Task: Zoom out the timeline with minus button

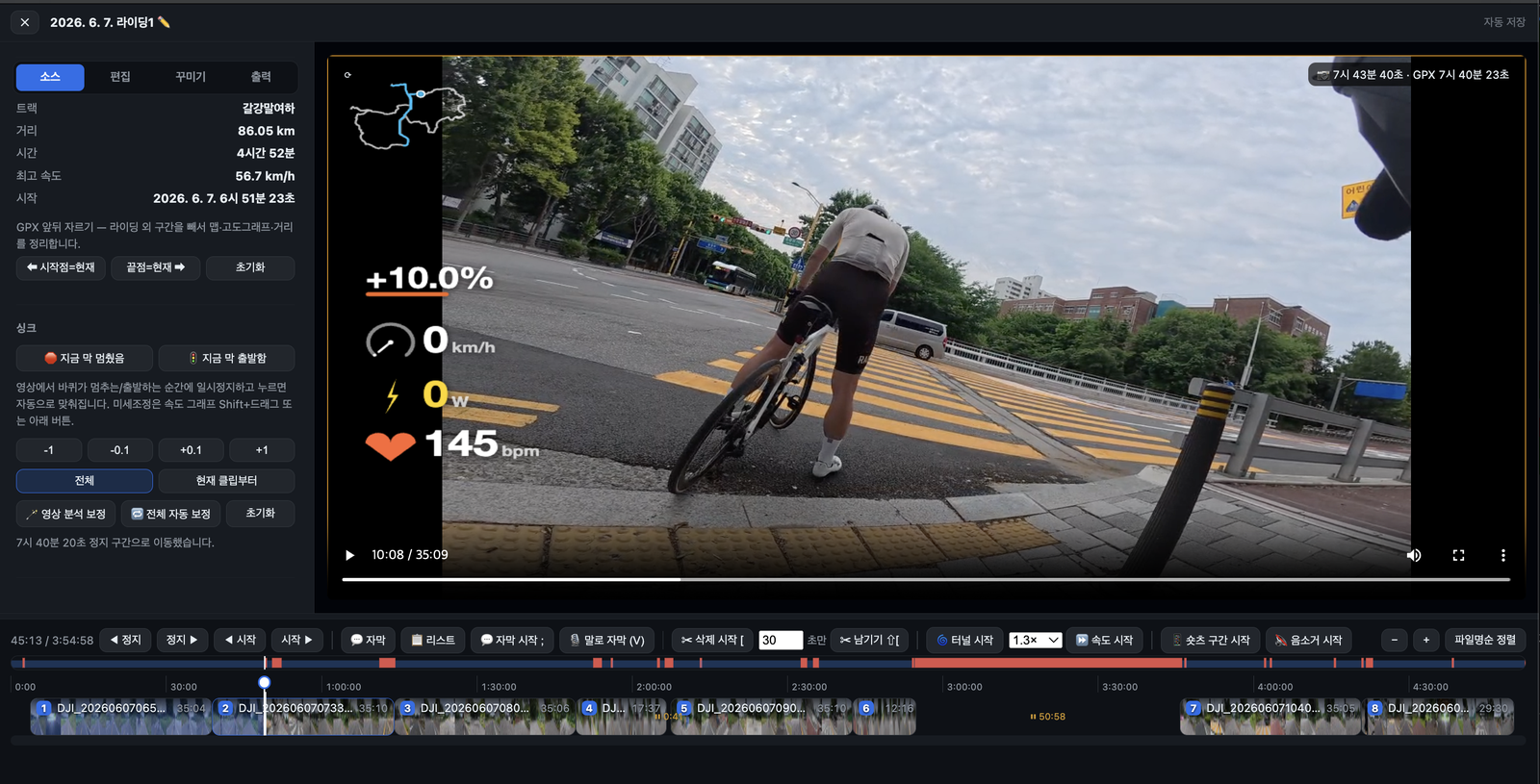Action: point(1395,640)
